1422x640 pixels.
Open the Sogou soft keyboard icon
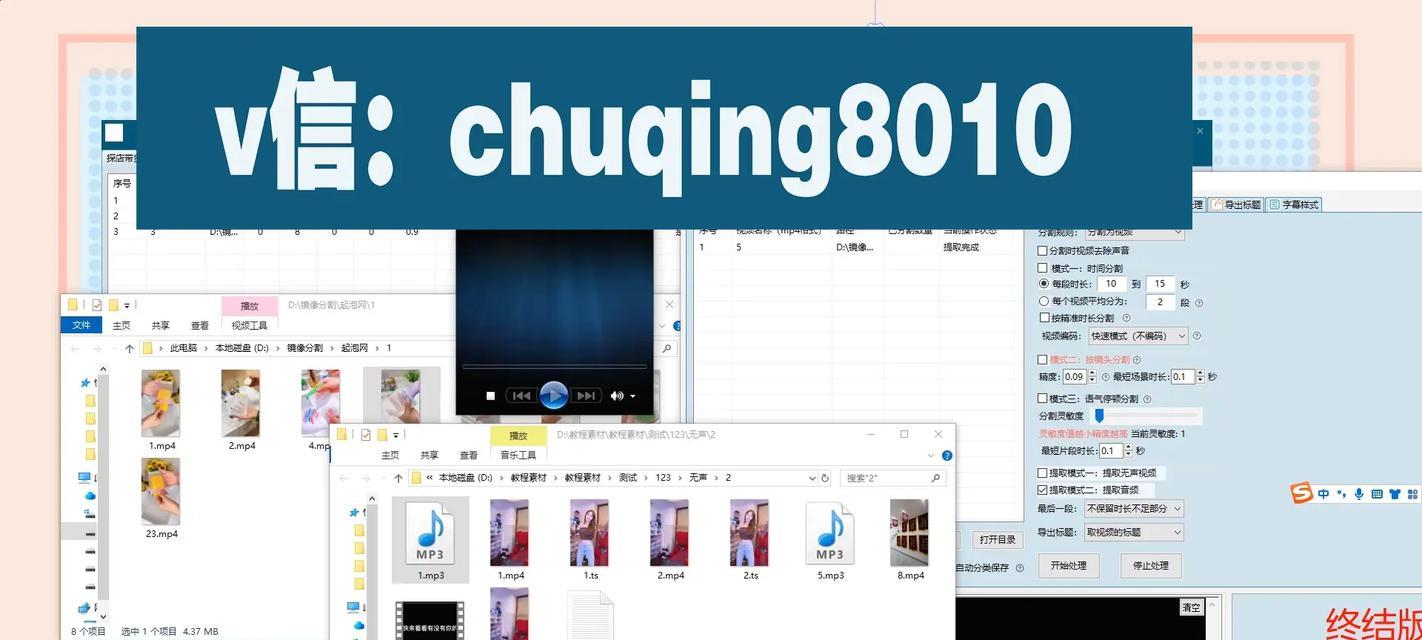[x=1376, y=494]
